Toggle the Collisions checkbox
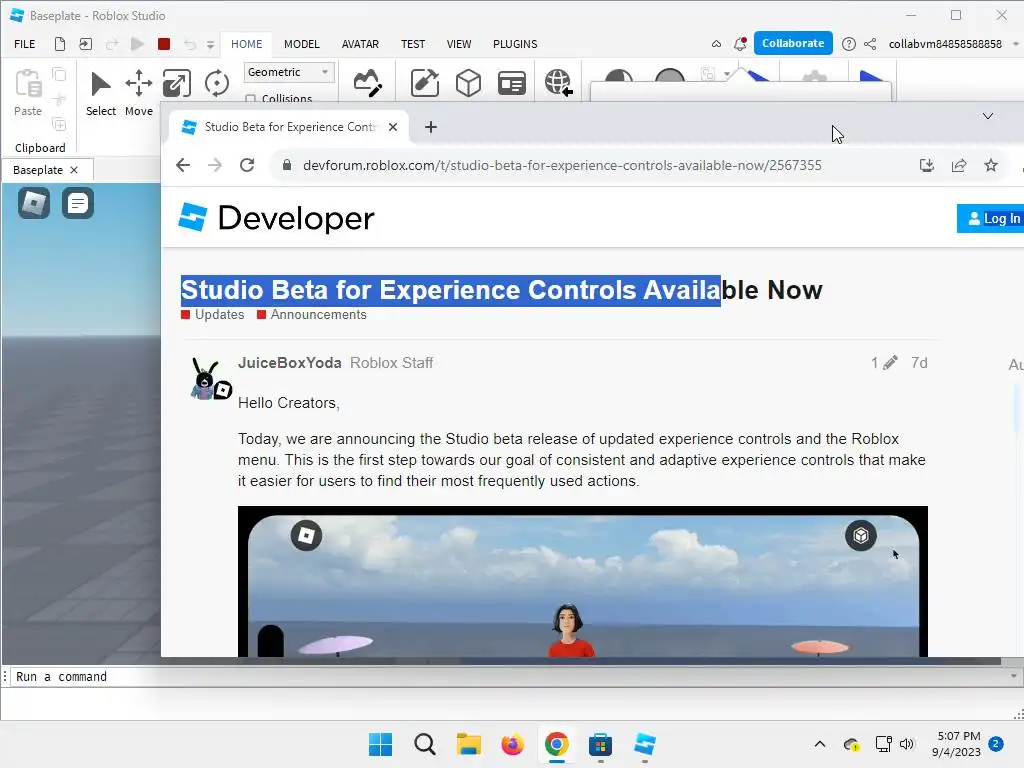 tap(250, 99)
